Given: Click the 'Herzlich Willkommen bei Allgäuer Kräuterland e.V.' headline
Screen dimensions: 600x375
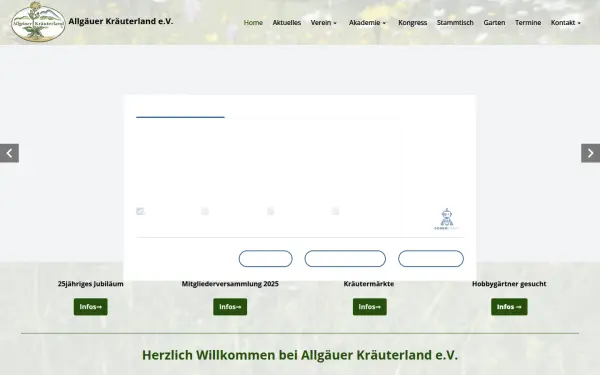Looking at the screenshot, I should pos(300,355).
